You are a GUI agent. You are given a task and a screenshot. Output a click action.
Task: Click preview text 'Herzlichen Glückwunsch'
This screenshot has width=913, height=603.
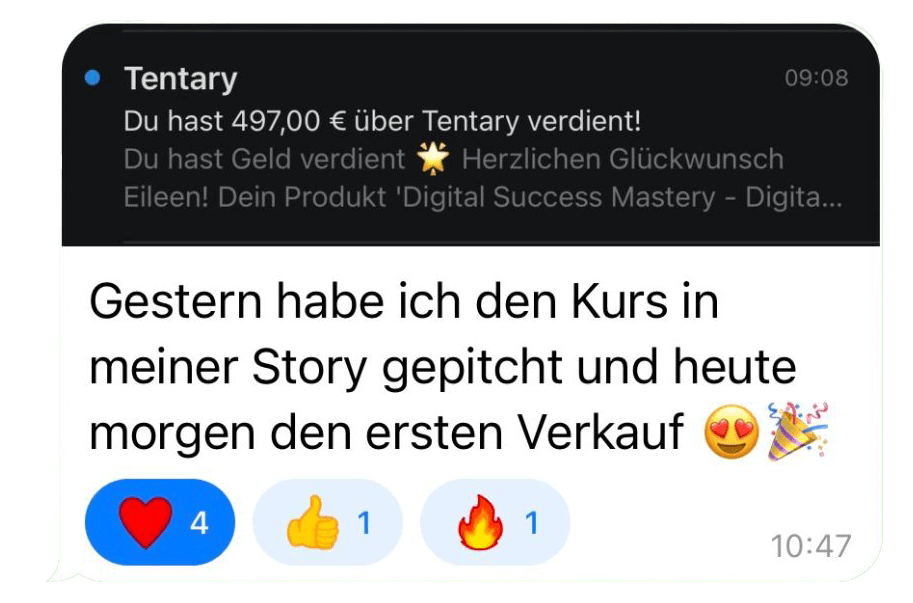pos(622,159)
